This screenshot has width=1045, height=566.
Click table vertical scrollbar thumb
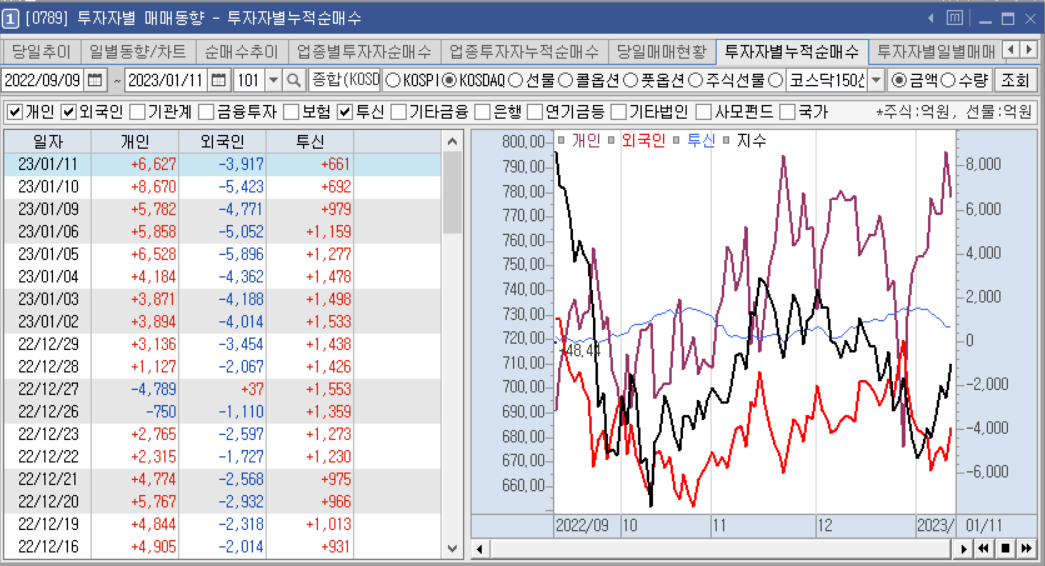click(453, 193)
